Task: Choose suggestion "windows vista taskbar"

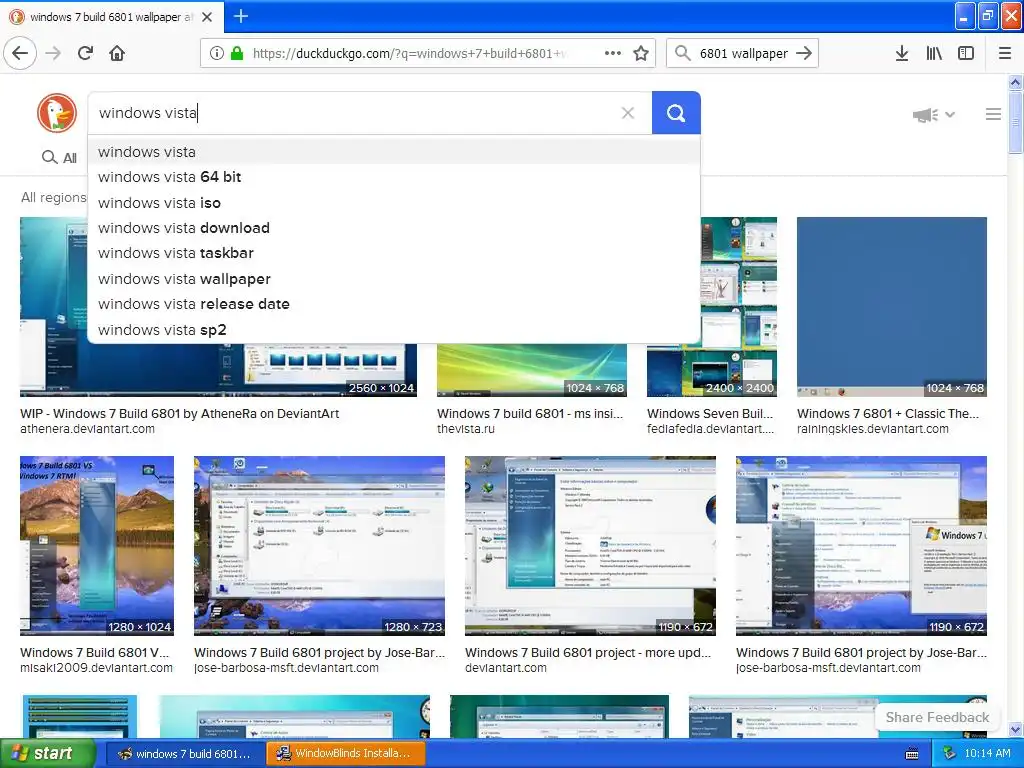Action: (394, 253)
